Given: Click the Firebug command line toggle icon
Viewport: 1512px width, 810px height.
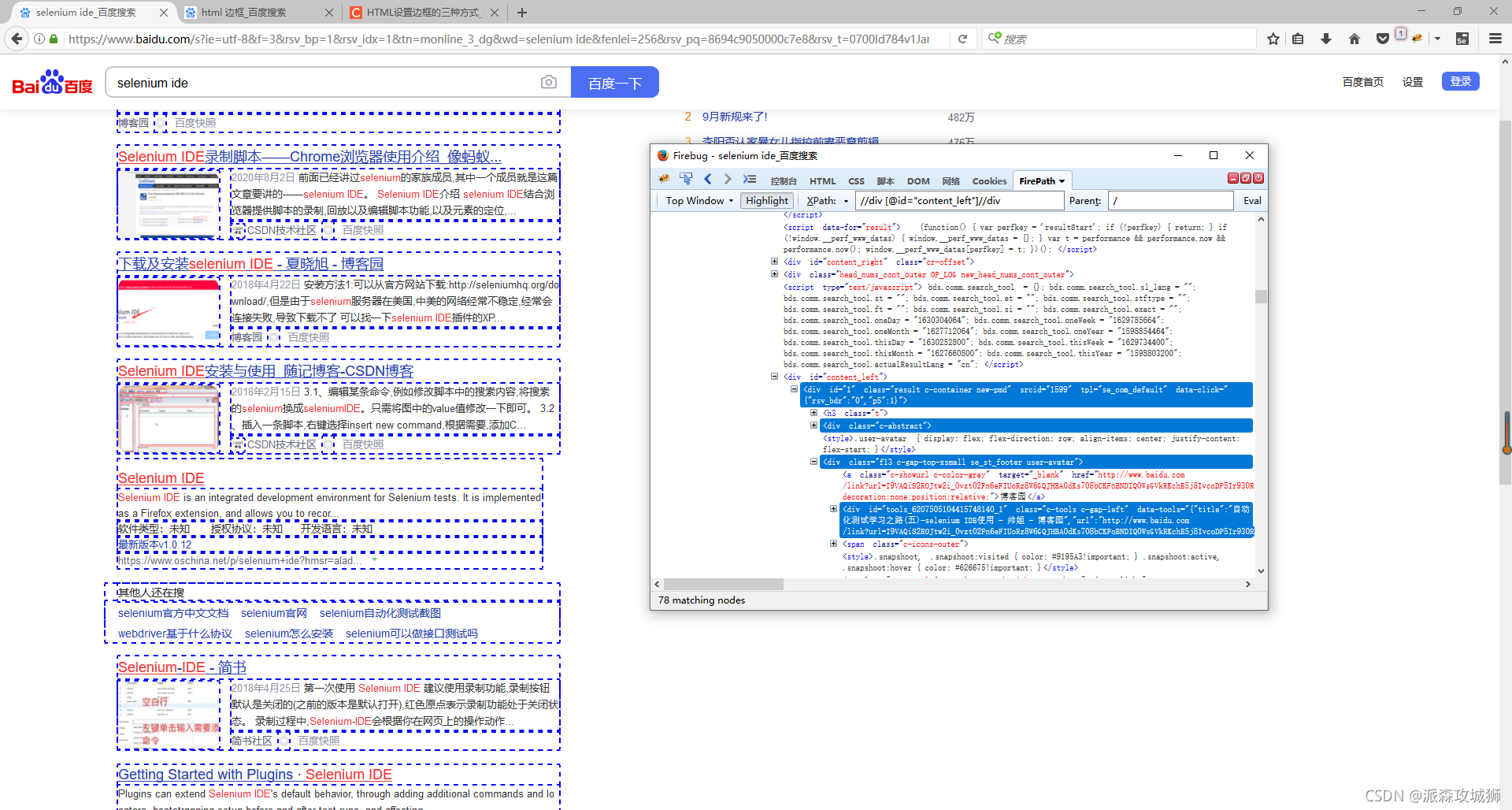Looking at the screenshot, I should [749, 180].
